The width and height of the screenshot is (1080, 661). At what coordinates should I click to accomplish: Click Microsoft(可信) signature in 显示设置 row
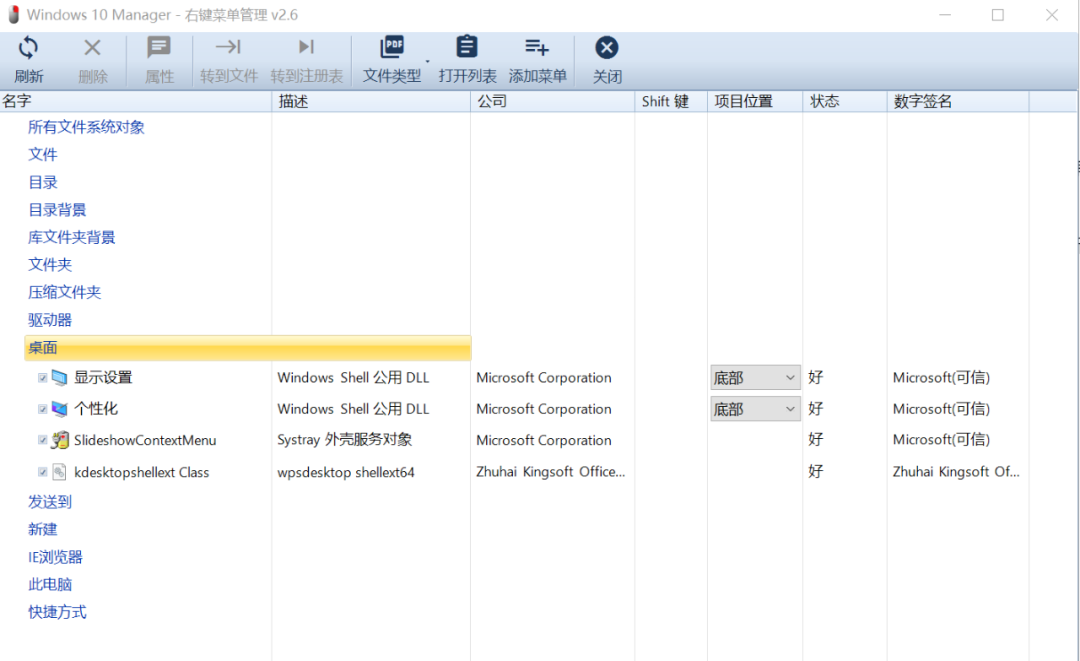pyautogui.click(x=941, y=378)
